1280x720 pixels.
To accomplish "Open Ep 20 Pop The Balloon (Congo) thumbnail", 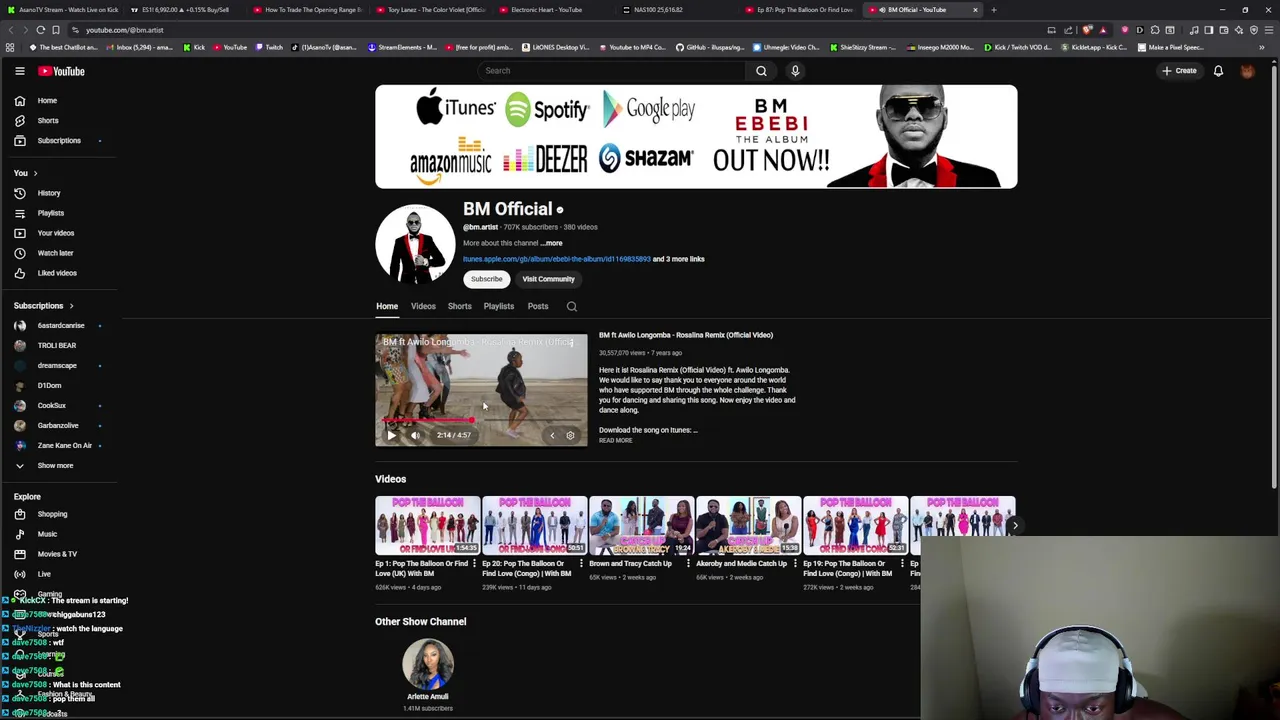I will point(534,526).
